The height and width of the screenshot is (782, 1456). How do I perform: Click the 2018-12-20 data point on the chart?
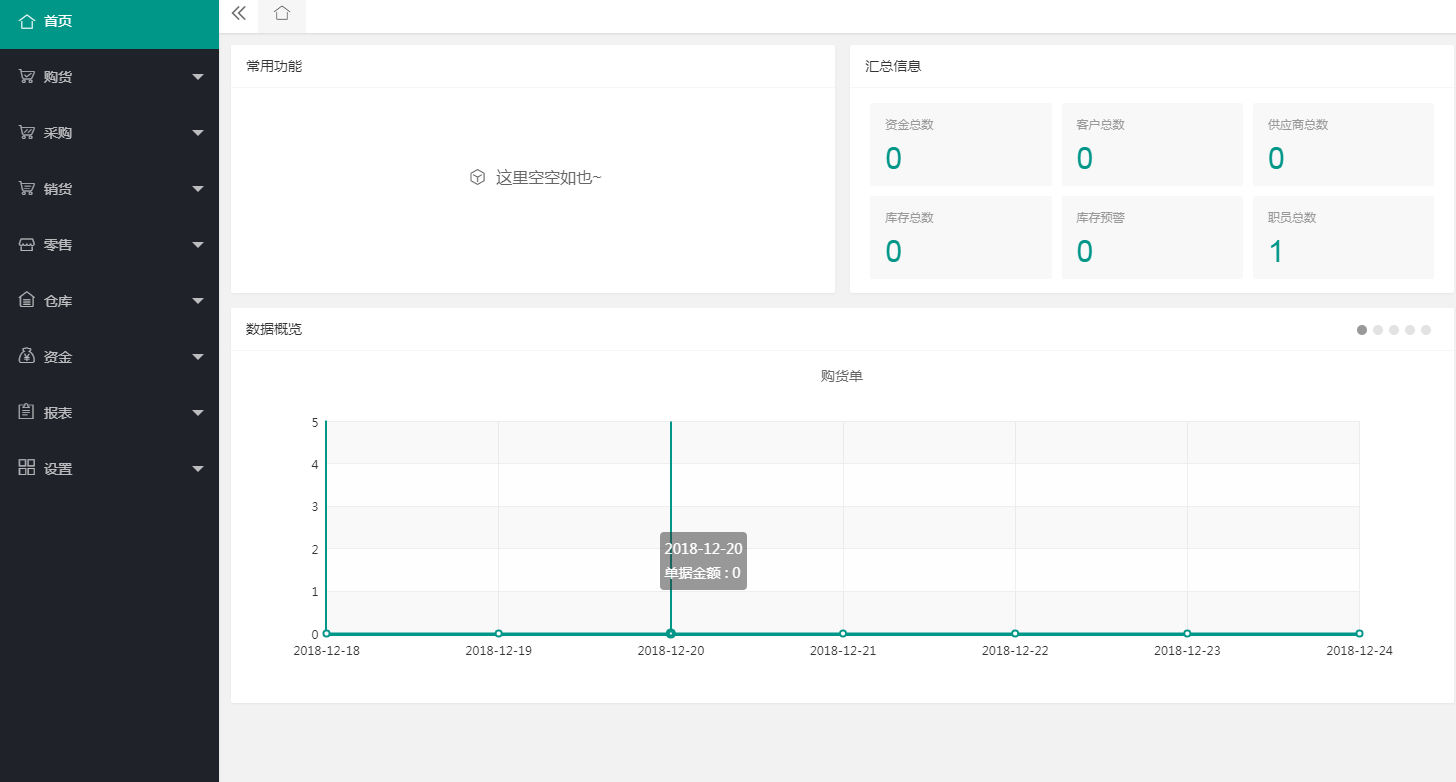pyautogui.click(x=670, y=633)
